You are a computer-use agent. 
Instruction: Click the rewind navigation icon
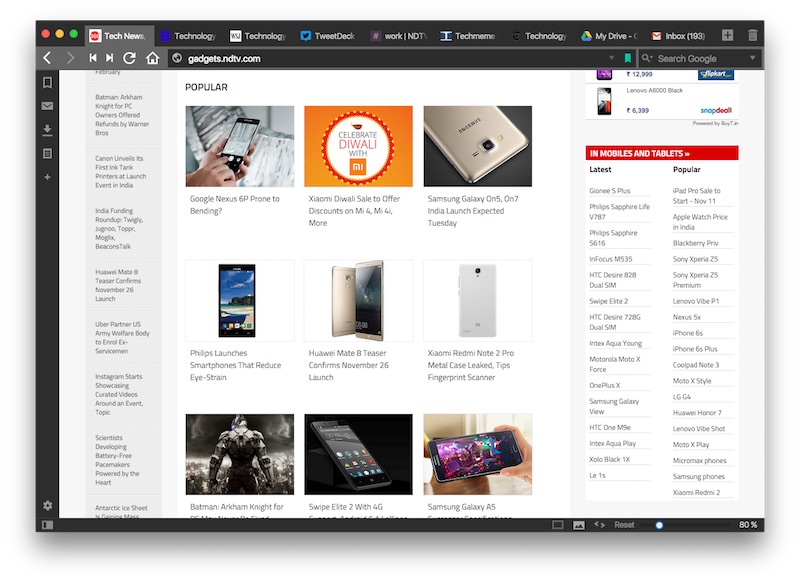pos(93,58)
